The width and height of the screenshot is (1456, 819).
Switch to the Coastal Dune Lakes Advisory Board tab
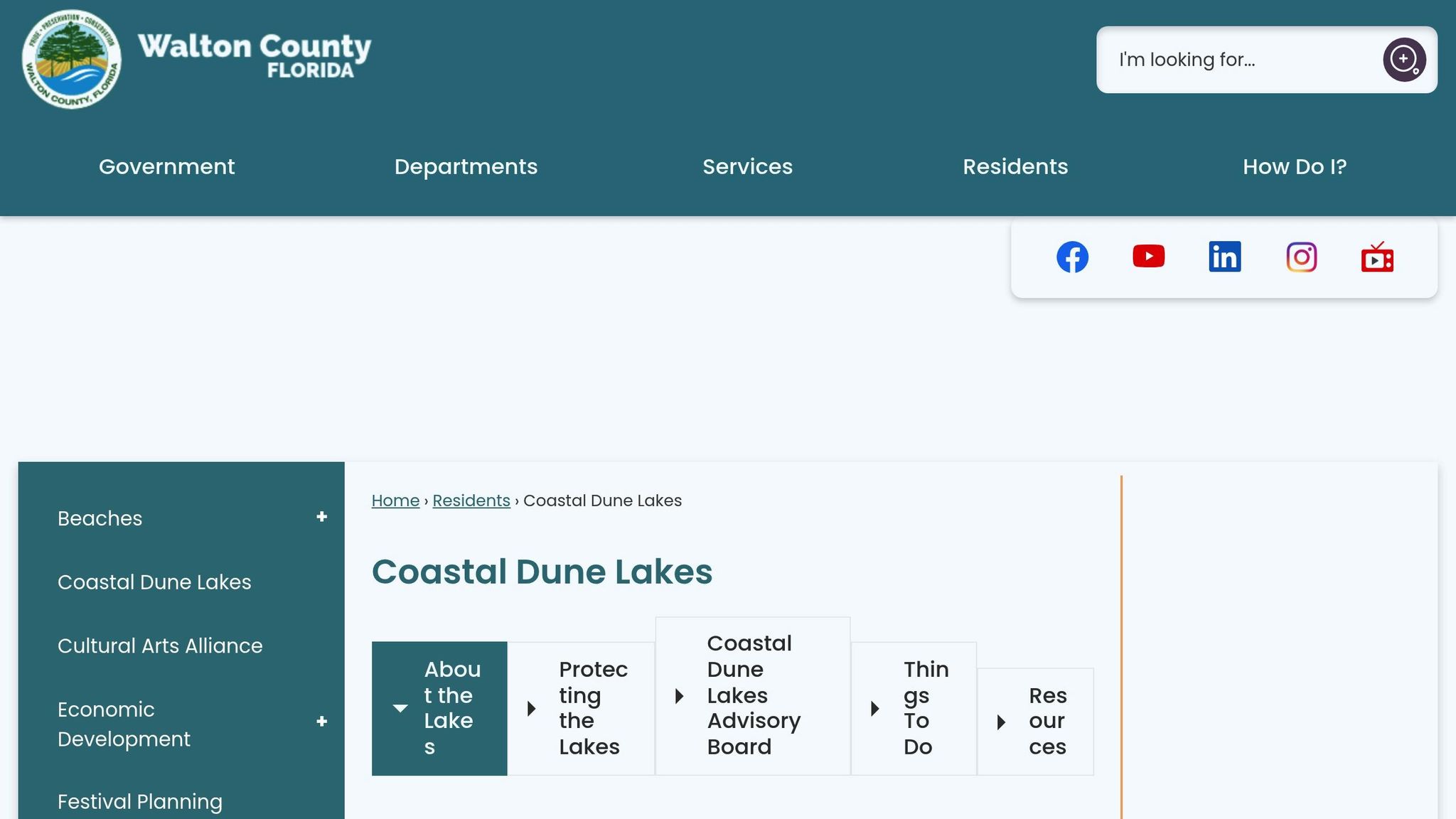click(754, 695)
